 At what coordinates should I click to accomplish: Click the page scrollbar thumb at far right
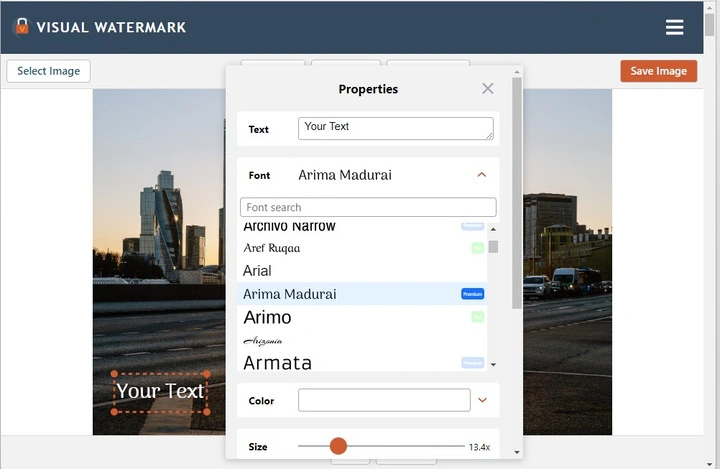(709, 24)
